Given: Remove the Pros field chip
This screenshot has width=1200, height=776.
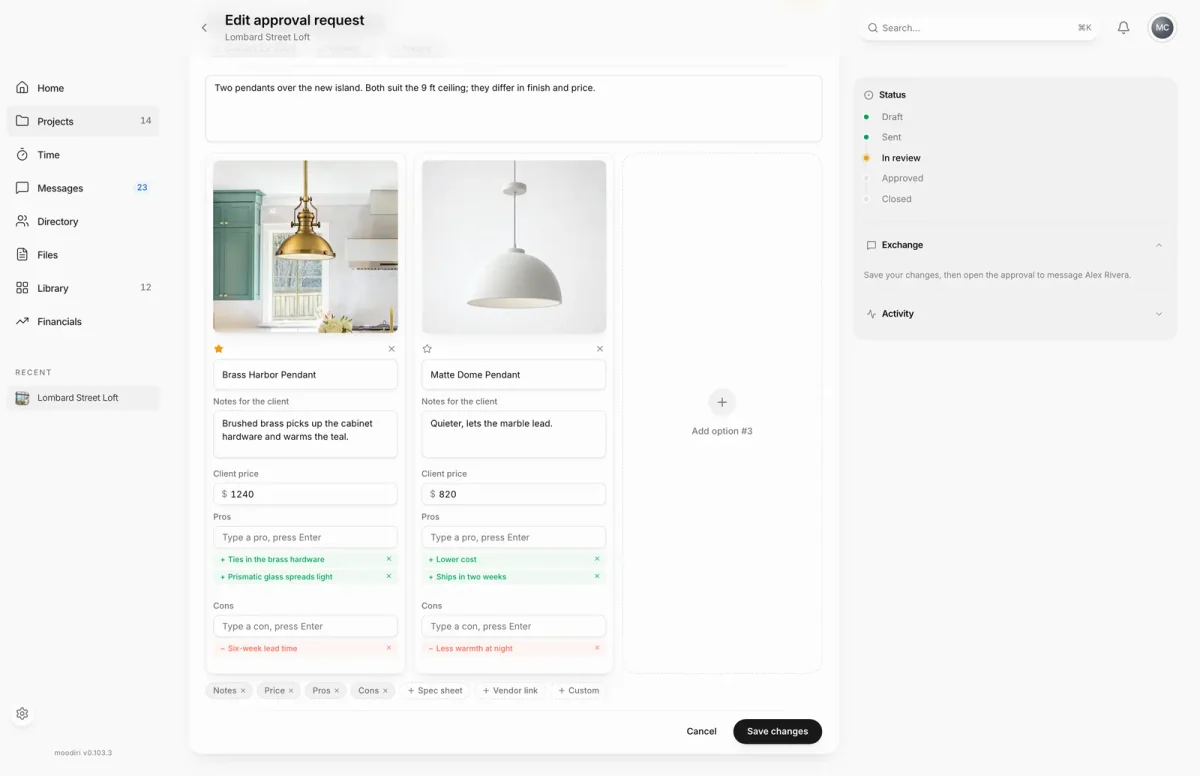Looking at the screenshot, I should (x=336, y=691).
